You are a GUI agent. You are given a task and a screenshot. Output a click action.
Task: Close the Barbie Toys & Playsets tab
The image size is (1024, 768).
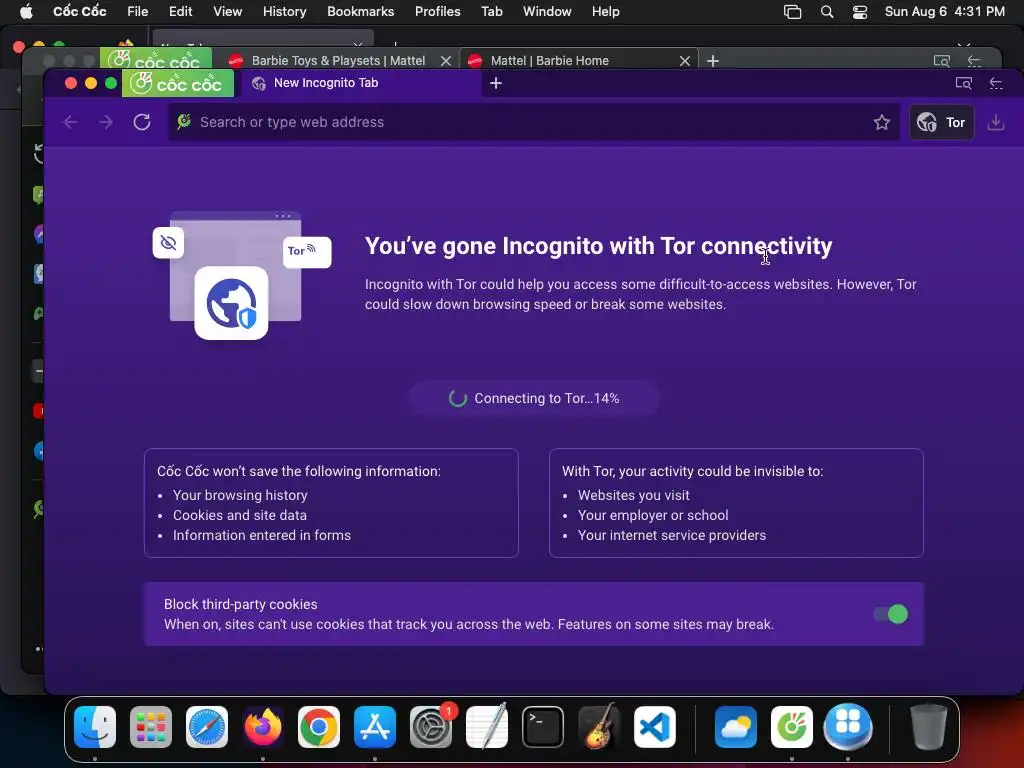click(445, 61)
